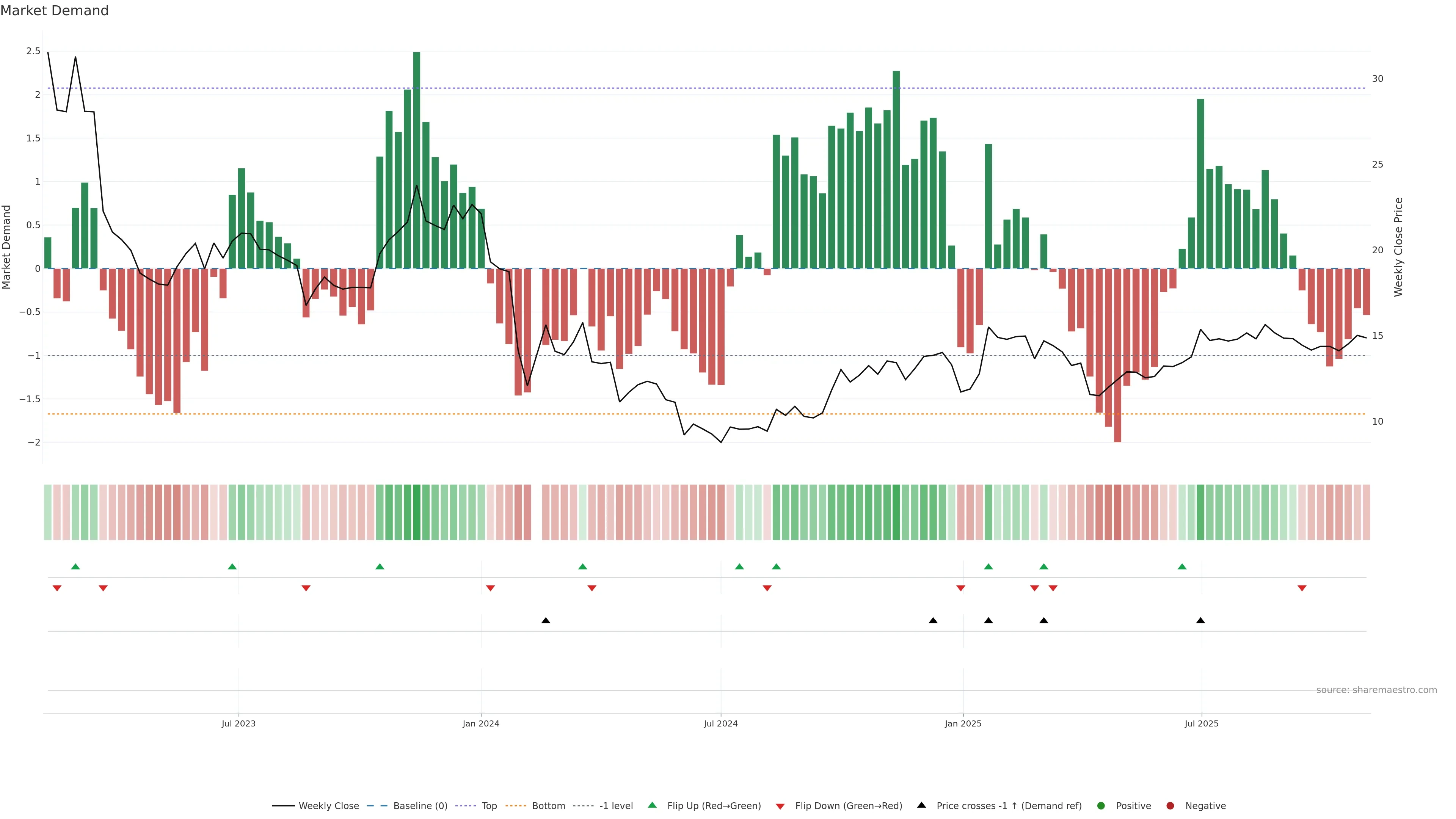Click the last red flip-down marker after Jul 2025

click(1302, 588)
